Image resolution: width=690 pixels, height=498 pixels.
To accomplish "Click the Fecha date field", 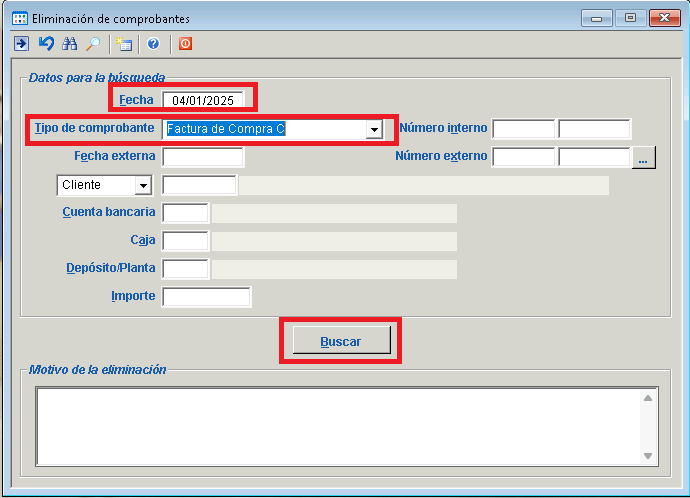I will coord(203,100).
